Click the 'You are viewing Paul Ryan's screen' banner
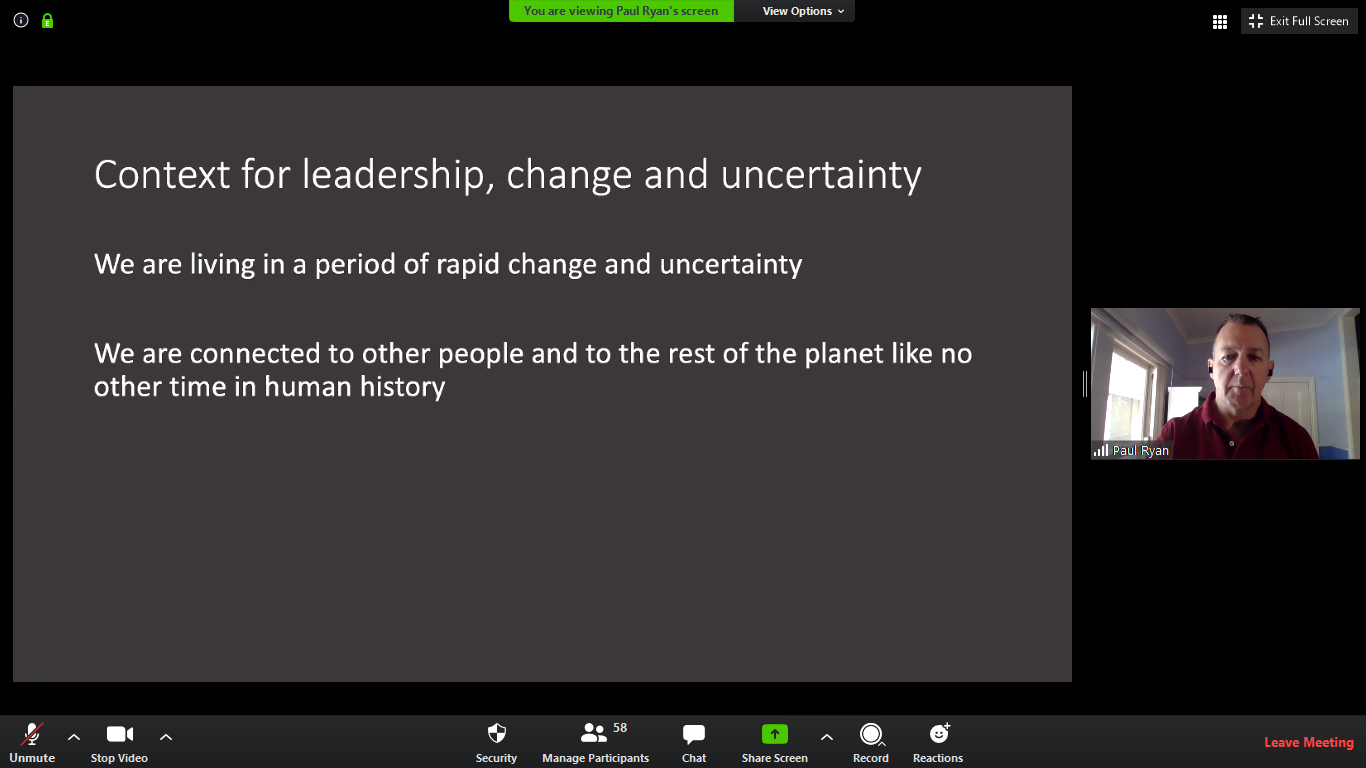The width and height of the screenshot is (1366, 768). coord(621,11)
